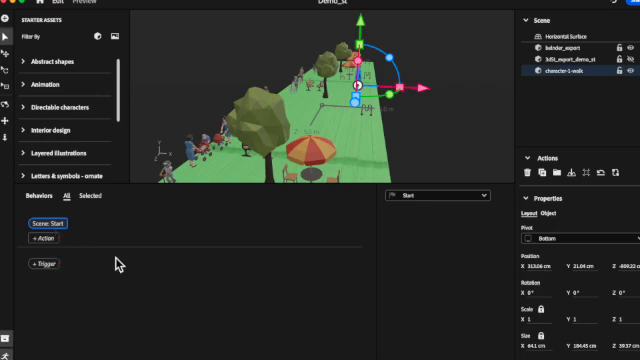Click the + Action button

[44, 238]
